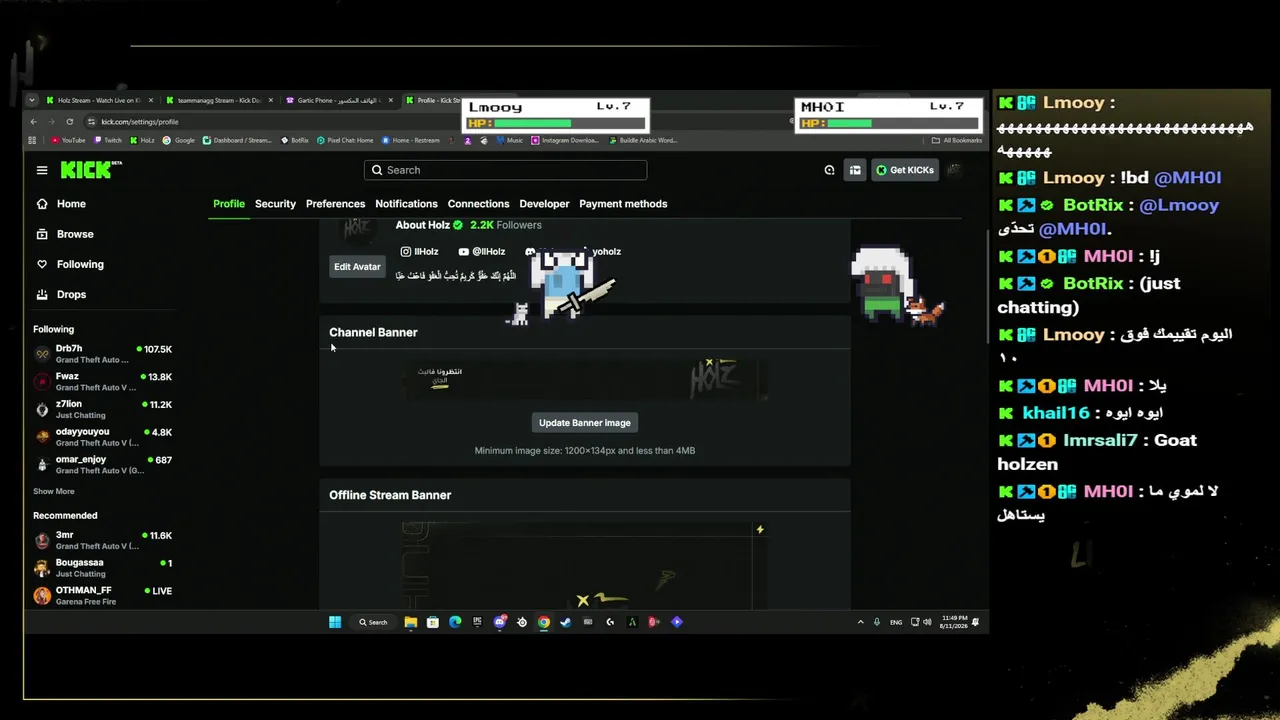Open the Chrome tab search dropdown

(32, 100)
